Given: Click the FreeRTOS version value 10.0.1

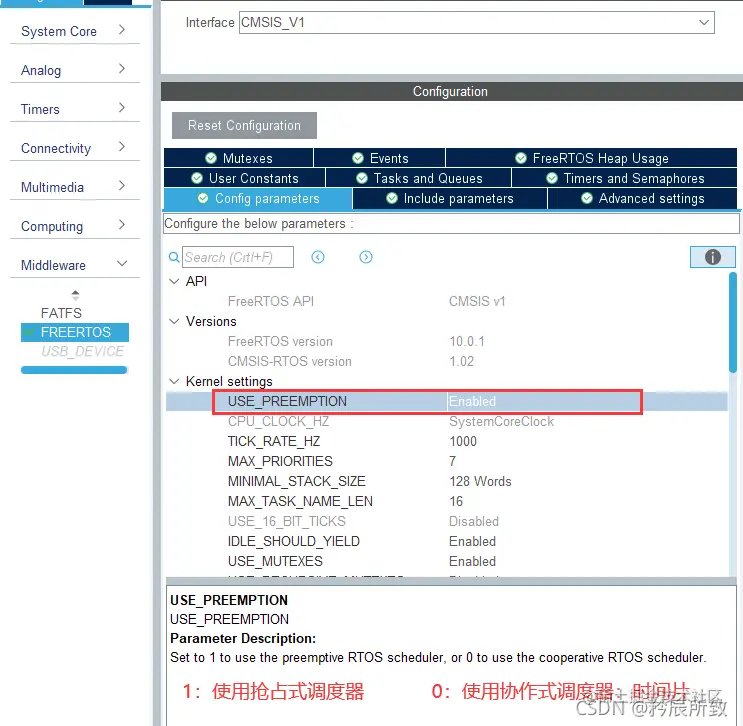Looking at the screenshot, I should [467, 342].
